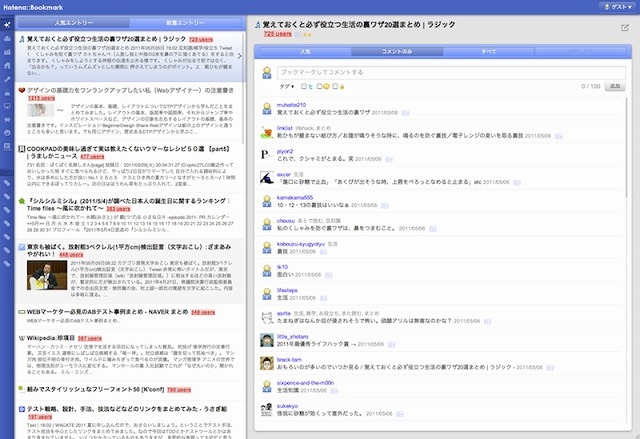This screenshot has height=439, width=640.
Task: Click the heart favicon of the デザインの基礎力 entry
Action: click(22, 91)
